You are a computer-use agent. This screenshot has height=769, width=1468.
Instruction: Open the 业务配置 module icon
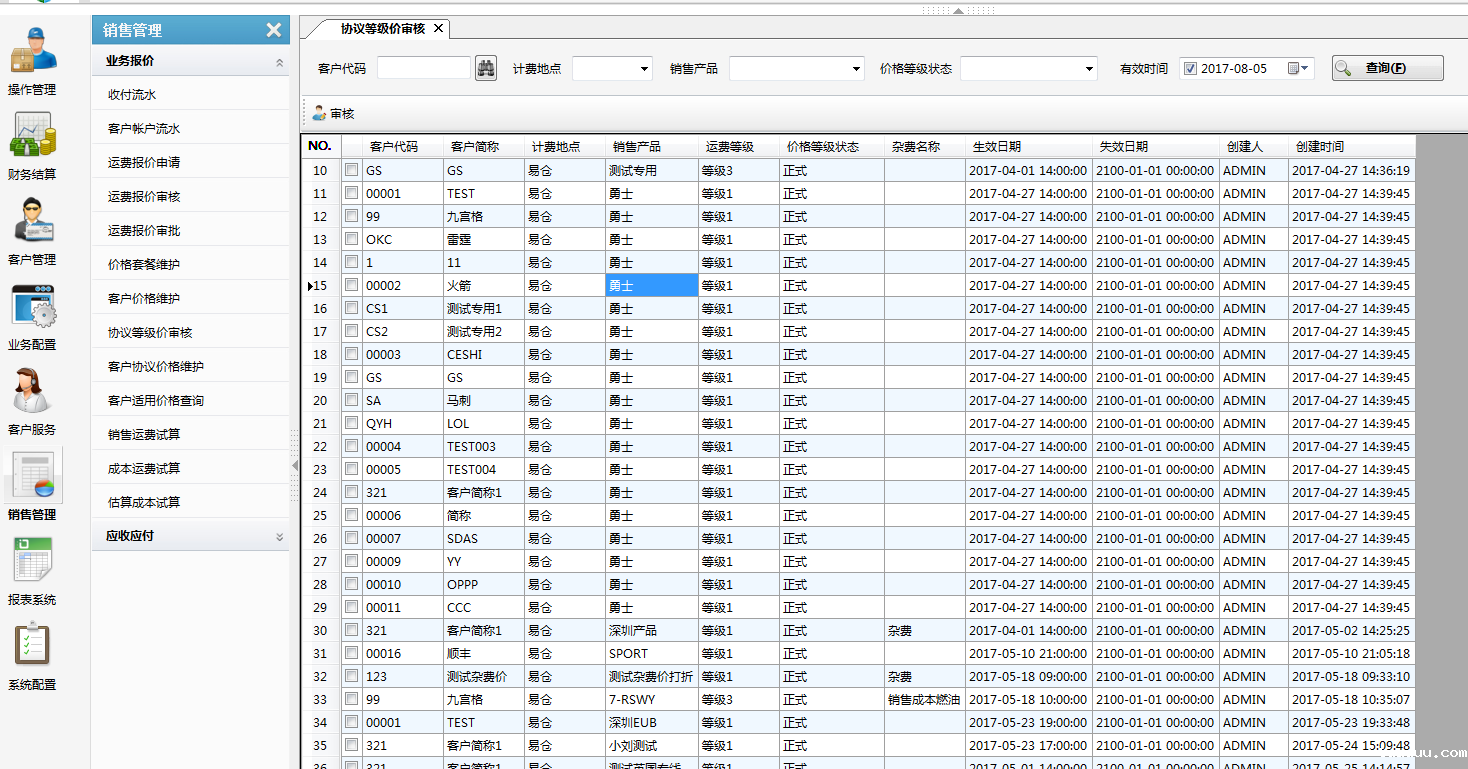tap(33, 305)
